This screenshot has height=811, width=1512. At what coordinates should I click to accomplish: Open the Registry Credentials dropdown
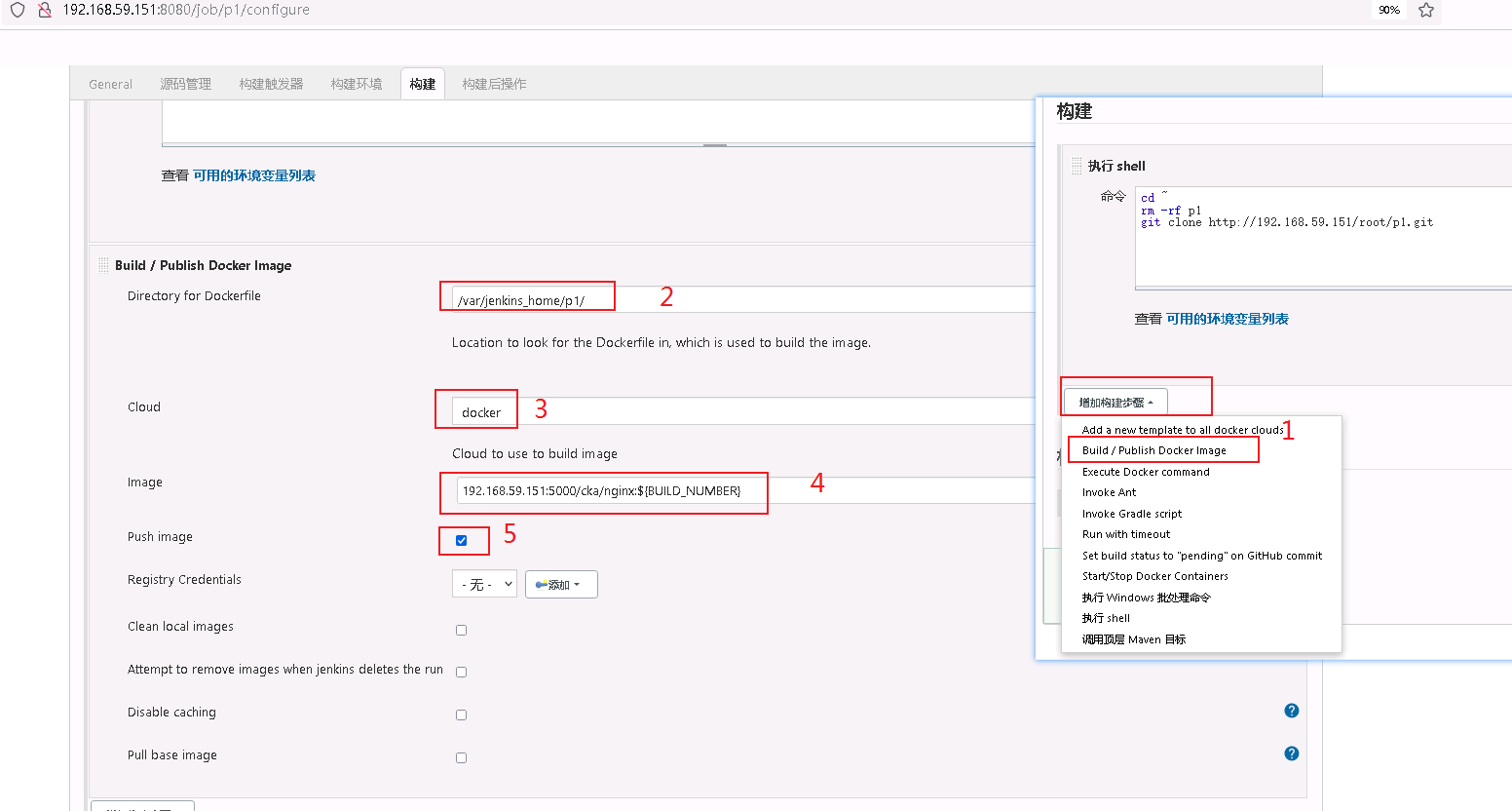pos(484,584)
